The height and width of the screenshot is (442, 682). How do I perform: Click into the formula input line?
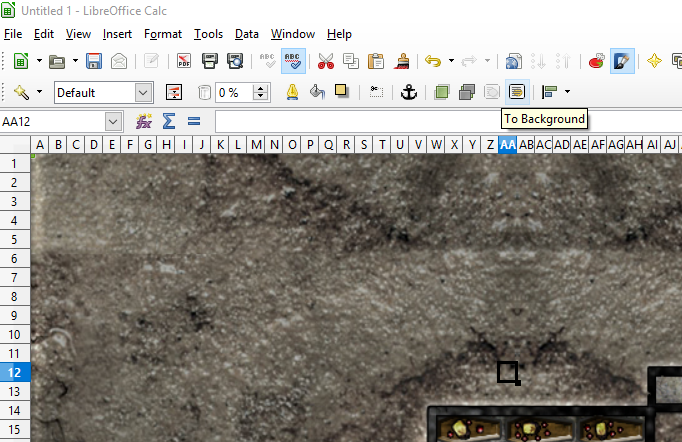[x=448, y=121]
